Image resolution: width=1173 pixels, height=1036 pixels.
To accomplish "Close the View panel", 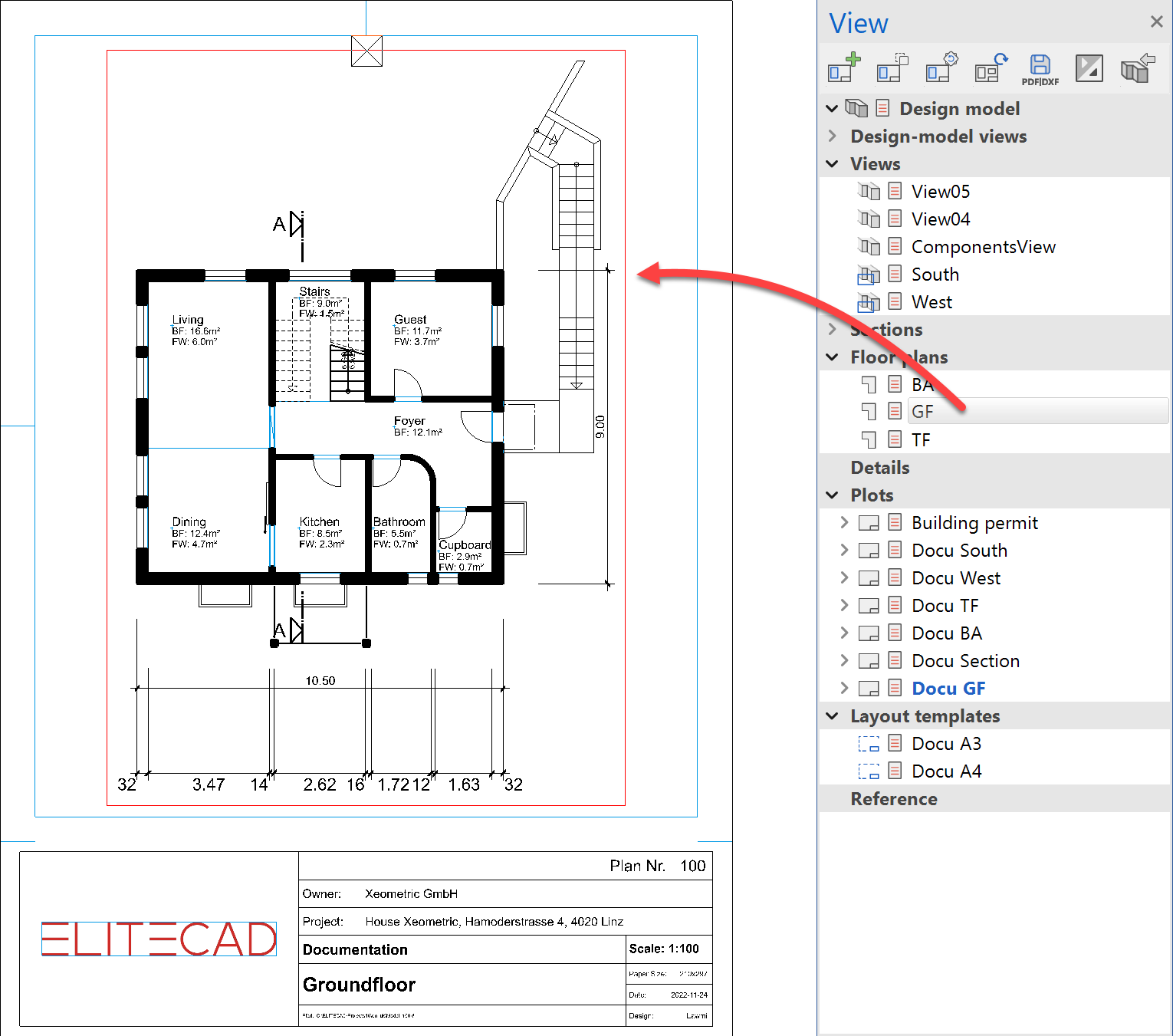I will [x=1156, y=21].
